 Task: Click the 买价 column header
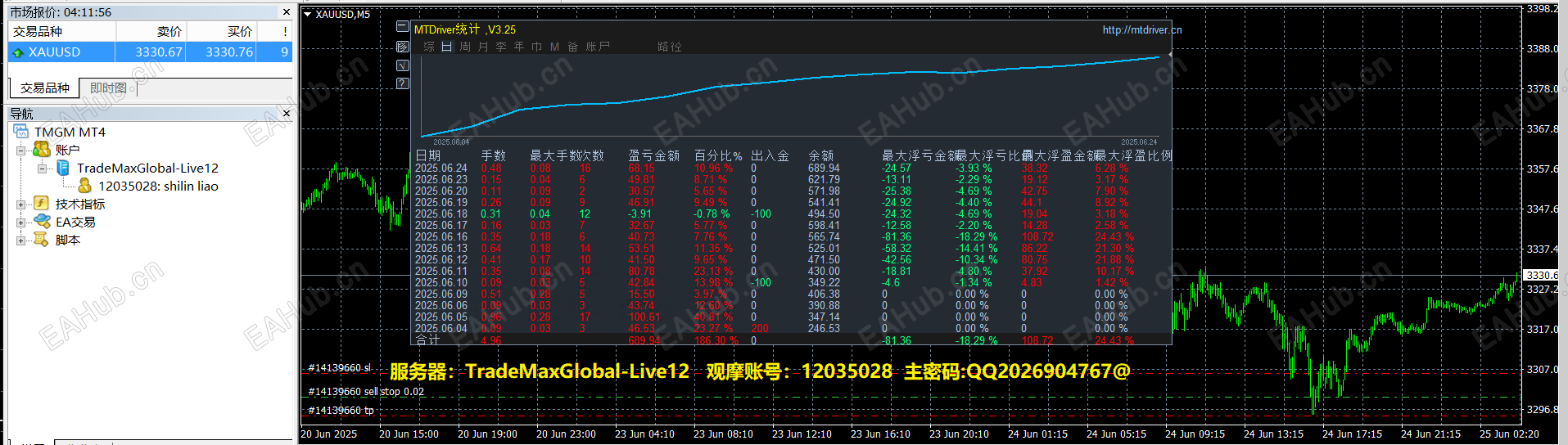(222, 31)
